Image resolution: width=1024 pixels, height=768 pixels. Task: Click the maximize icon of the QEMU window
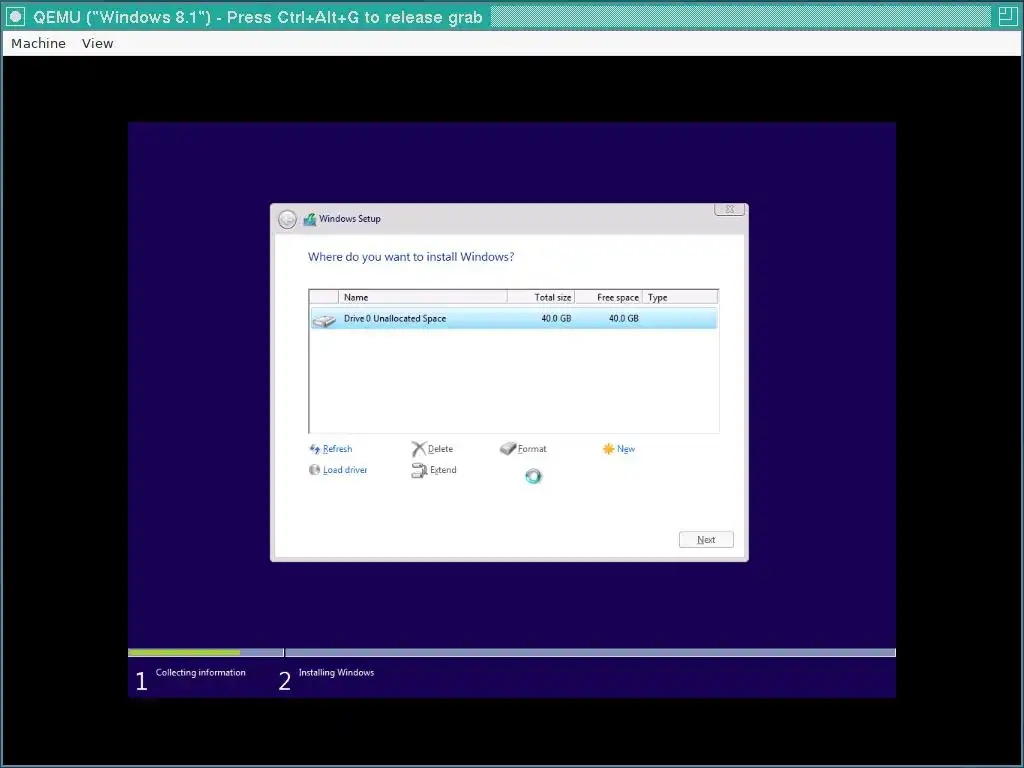click(x=1007, y=16)
